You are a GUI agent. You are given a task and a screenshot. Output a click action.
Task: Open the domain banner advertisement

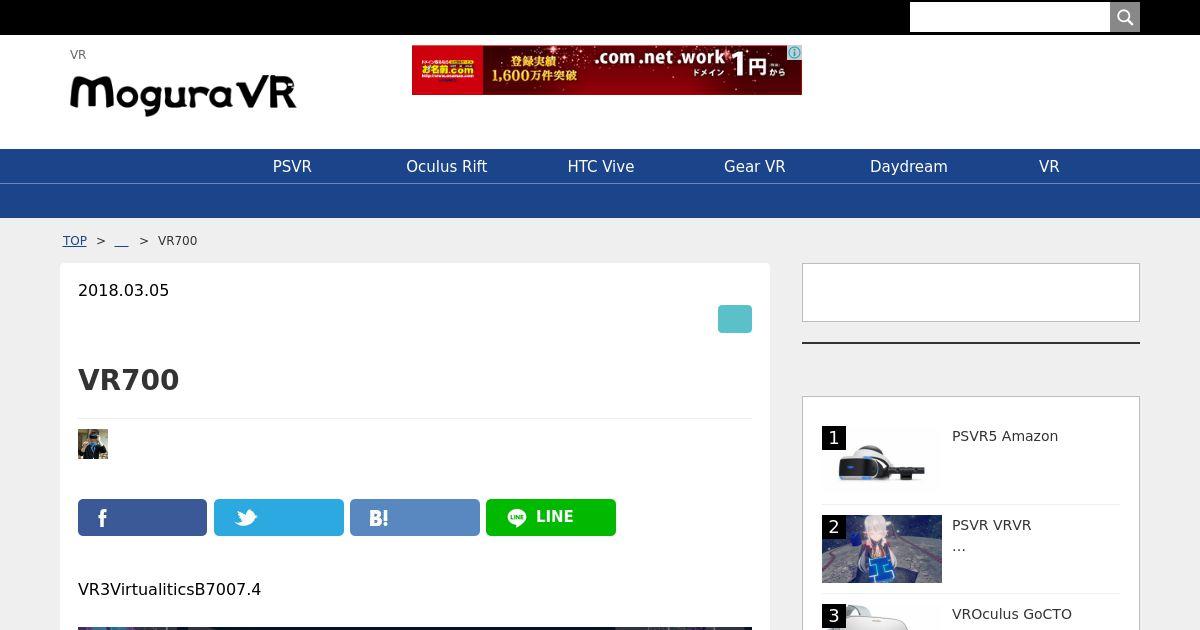[606, 70]
